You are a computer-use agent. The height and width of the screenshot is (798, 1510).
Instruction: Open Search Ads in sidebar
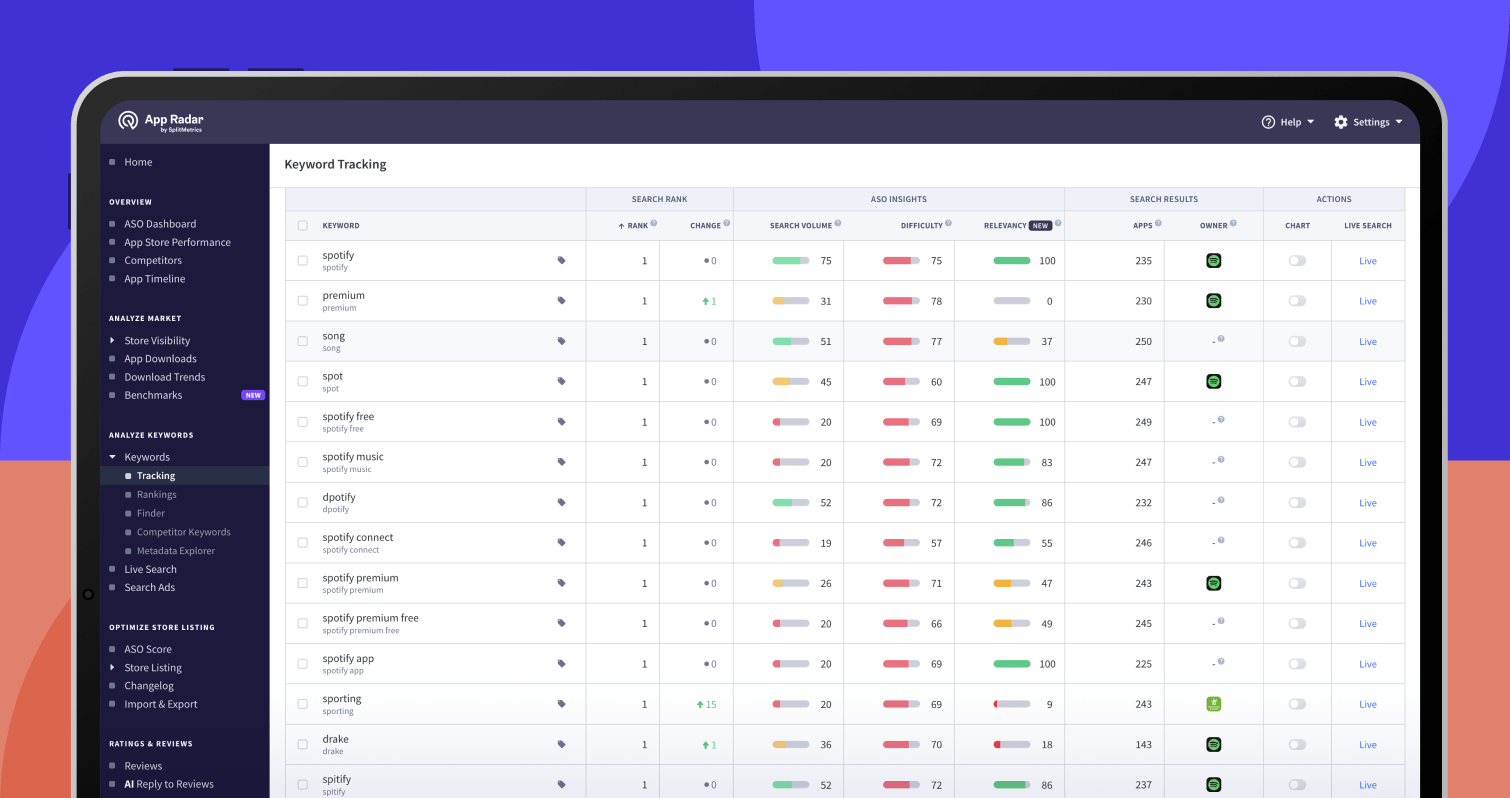pyautogui.click(x=149, y=587)
